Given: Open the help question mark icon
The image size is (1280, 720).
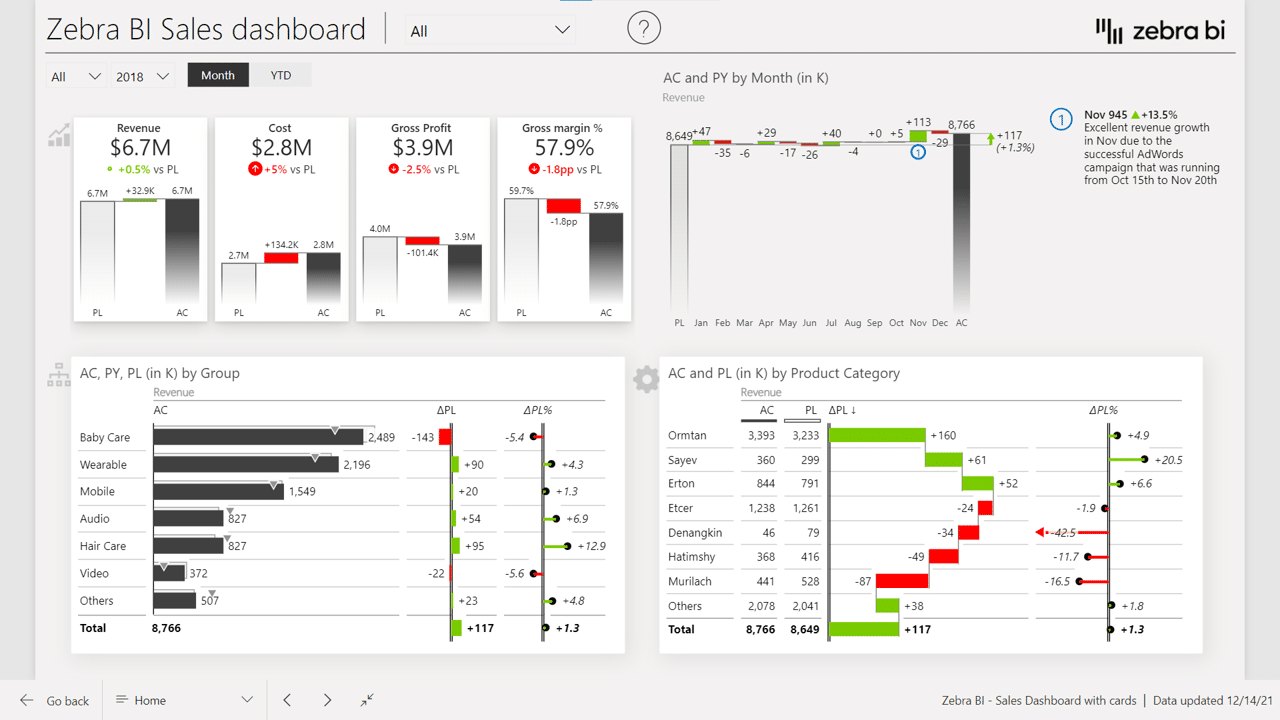Looking at the screenshot, I should pyautogui.click(x=644, y=28).
